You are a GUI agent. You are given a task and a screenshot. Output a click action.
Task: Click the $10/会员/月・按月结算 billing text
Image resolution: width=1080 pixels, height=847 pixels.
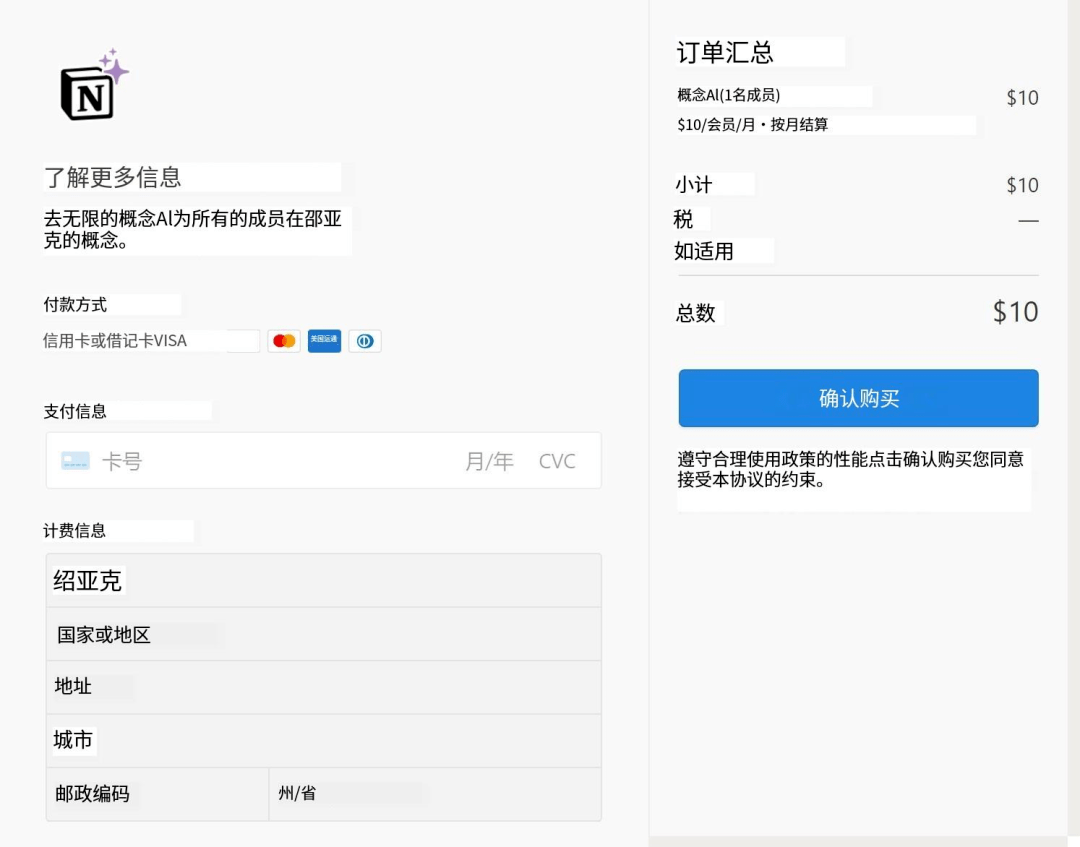(753, 125)
